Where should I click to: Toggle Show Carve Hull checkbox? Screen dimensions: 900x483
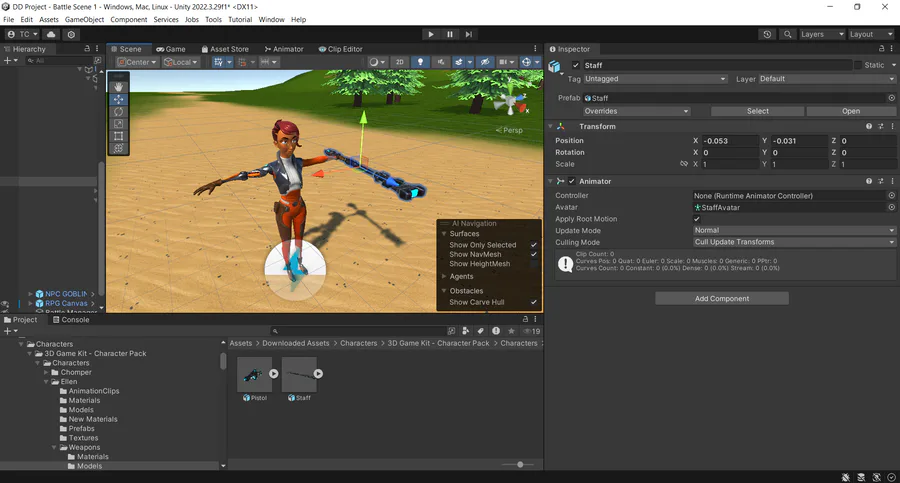pyautogui.click(x=534, y=302)
